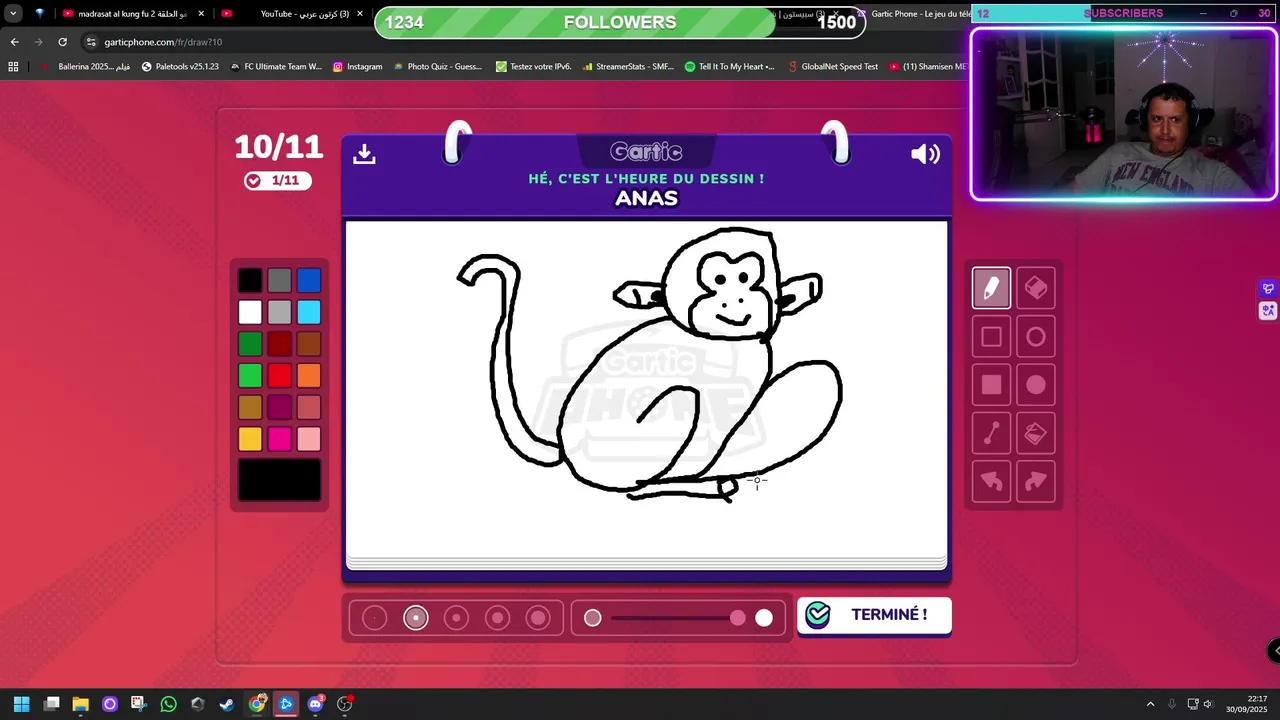Viewport: 1280px width, 720px height.
Task: Switch to Discord in the taskbar
Action: 316,704
